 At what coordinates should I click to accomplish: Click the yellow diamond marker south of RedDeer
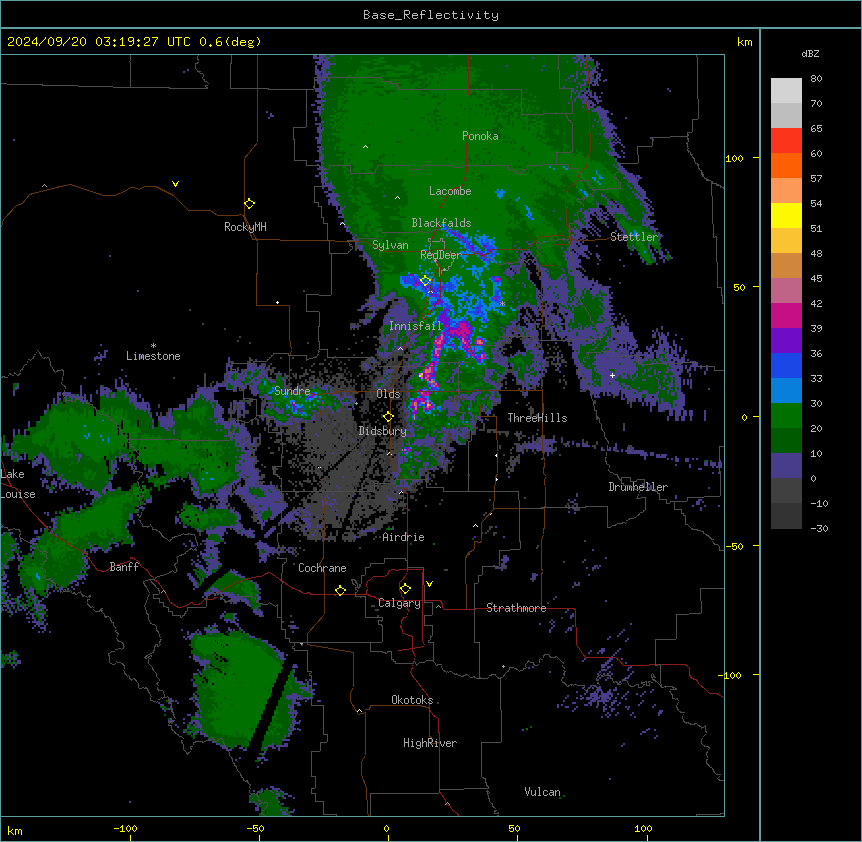426,281
